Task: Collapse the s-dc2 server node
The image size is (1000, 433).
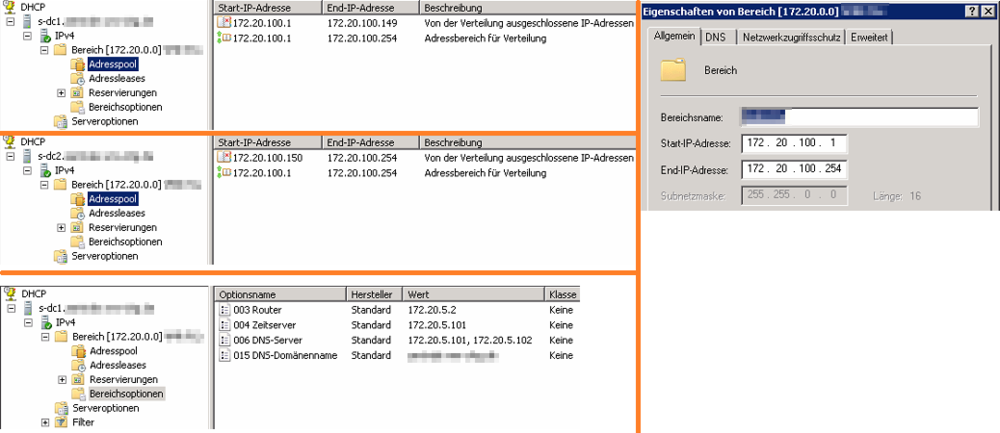Action: pyautogui.click(x=11, y=156)
